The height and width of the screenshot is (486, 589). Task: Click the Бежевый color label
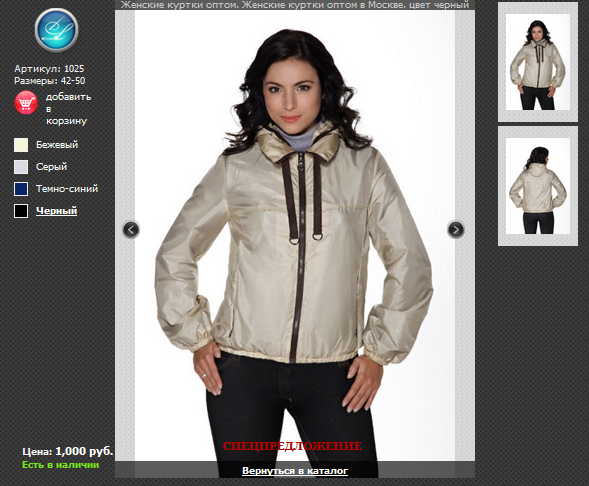tap(57, 145)
